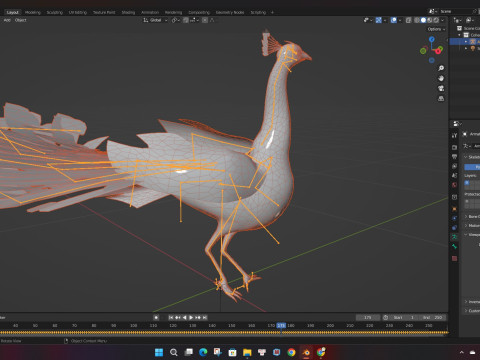Image resolution: width=480 pixels, height=360 pixels.
Task: Click the zoom magnifier icon in viewport
Action: 441,68
